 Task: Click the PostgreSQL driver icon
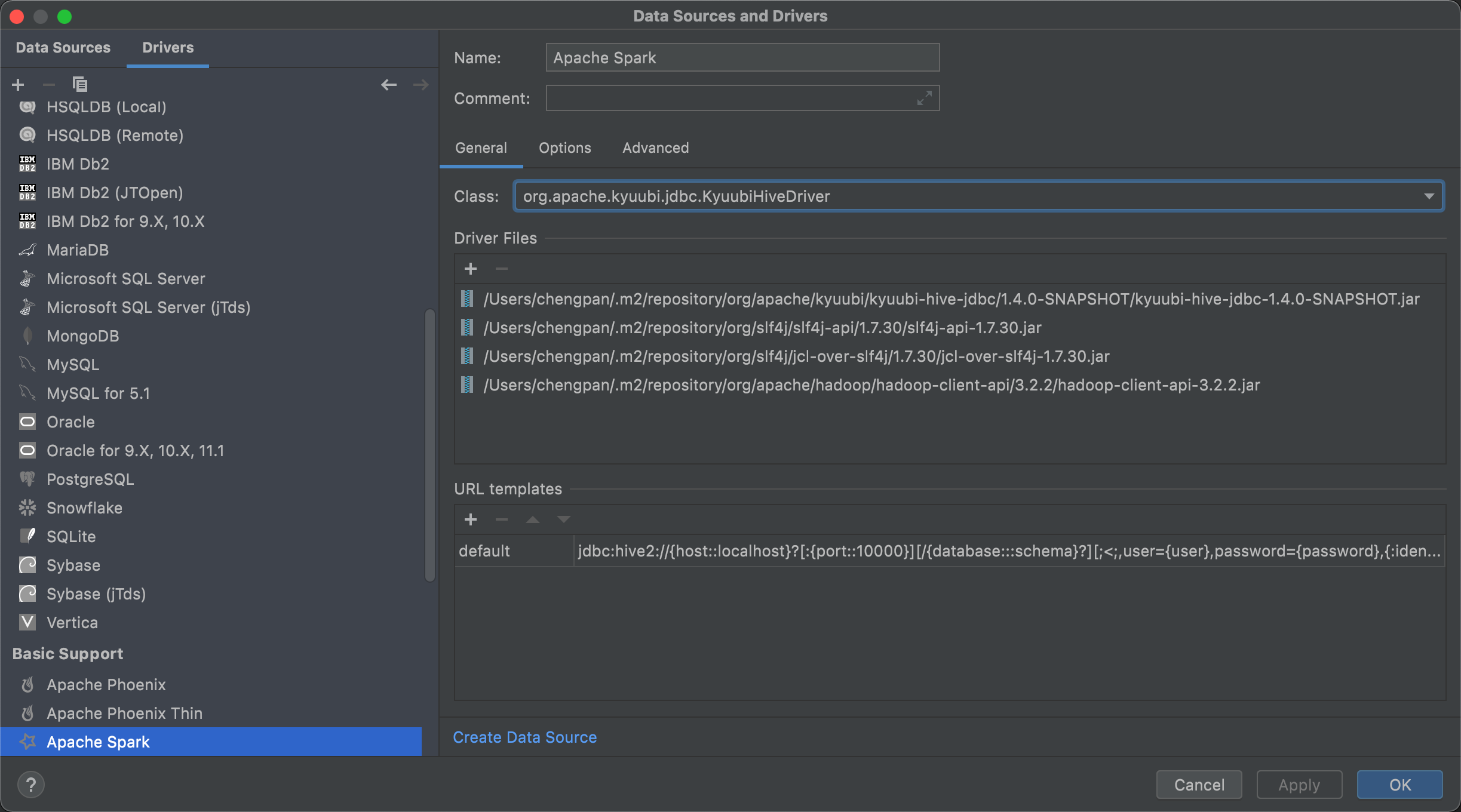pos(27,479)
